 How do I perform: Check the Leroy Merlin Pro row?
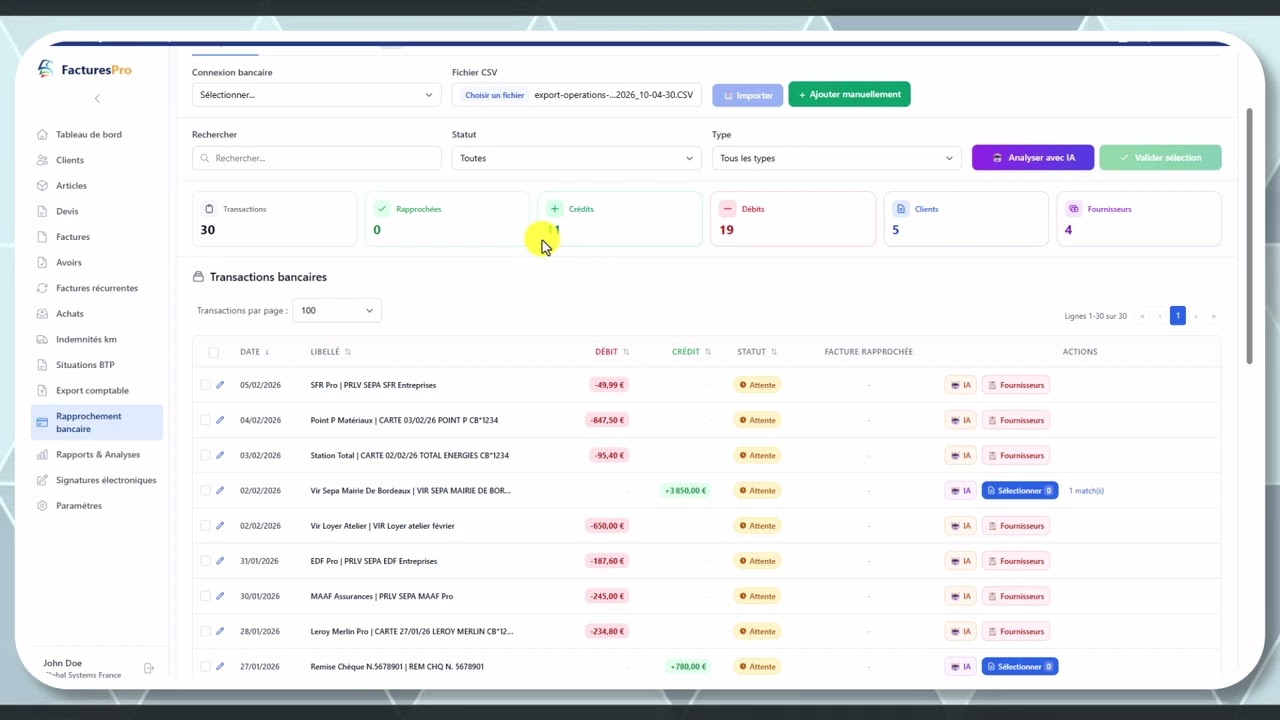click(205, 631)
